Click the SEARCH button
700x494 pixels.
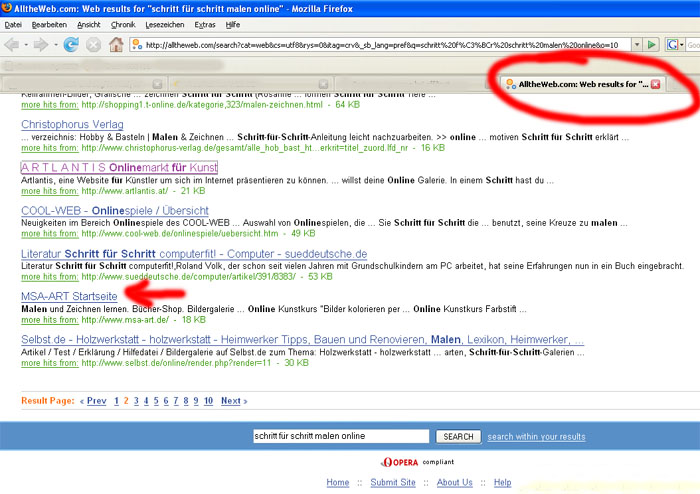[x=458, y=436]
